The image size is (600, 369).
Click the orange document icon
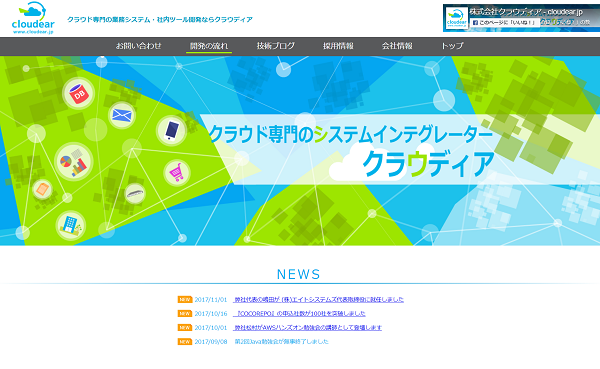[x=42, y=189]
